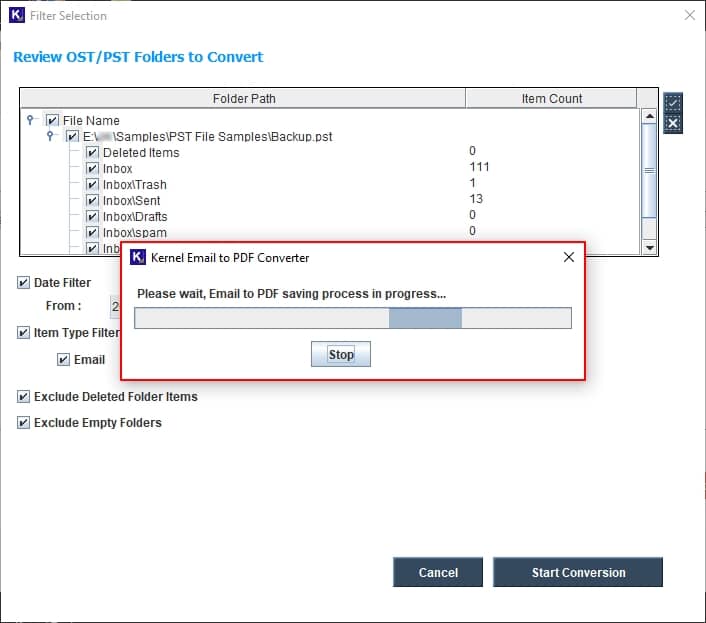The height and width of the screenshot is (623, 706).
Task: Click the Kernel logo in progress dialog title
Action: pos(137,257)
